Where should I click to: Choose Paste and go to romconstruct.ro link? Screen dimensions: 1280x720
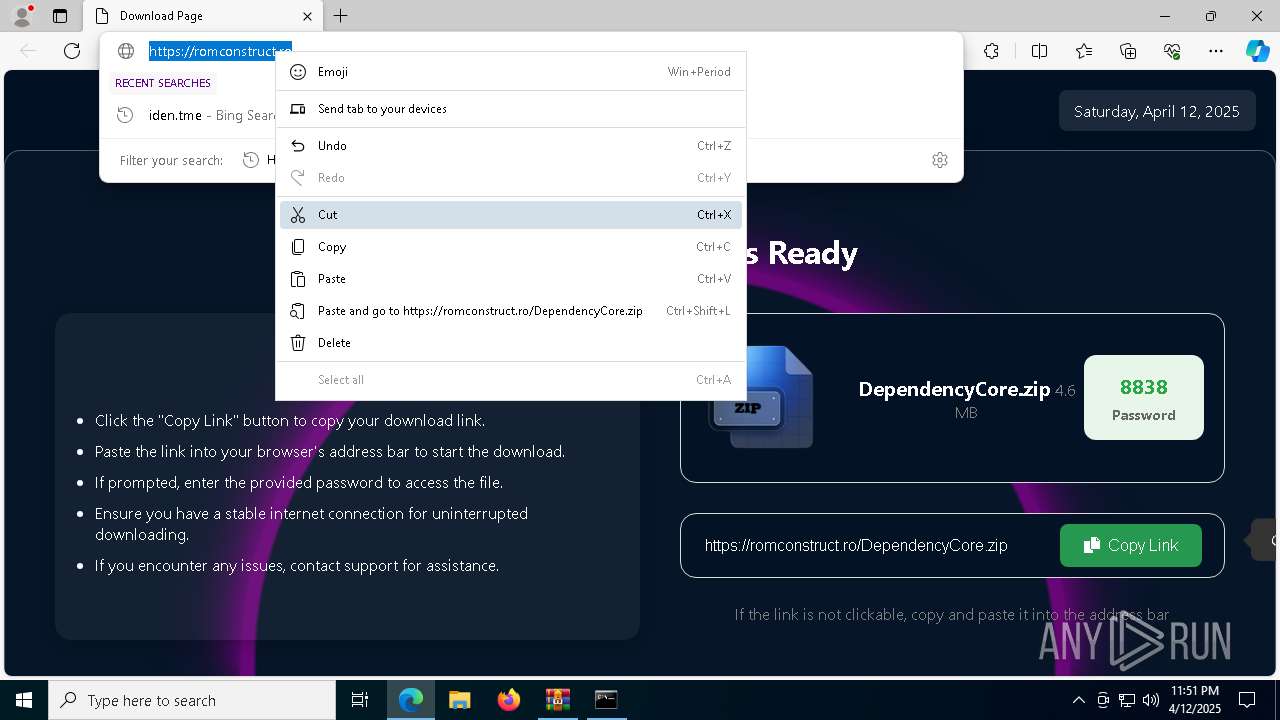point(510,311)
